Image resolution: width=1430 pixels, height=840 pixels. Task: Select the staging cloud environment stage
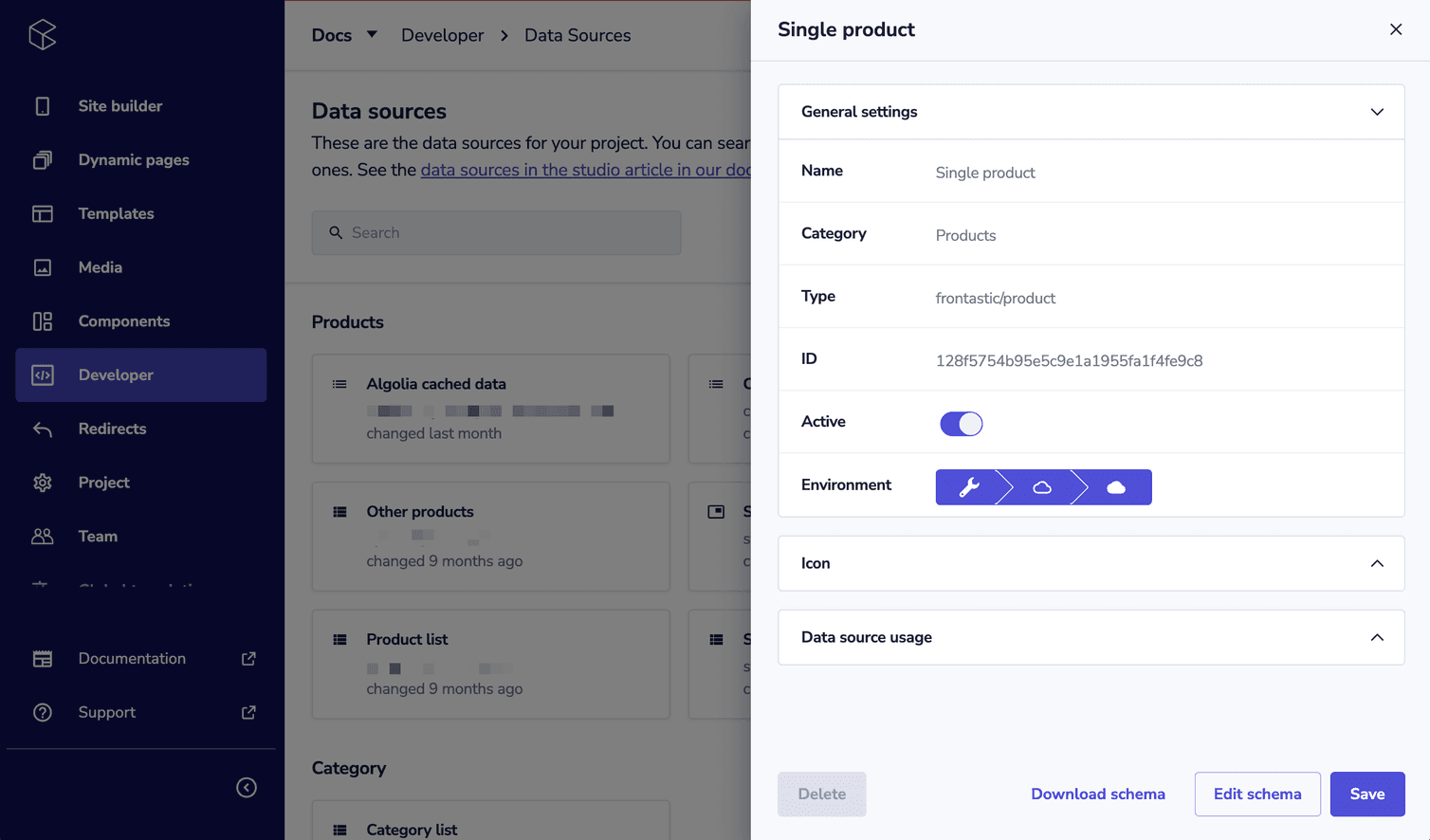[1043, 486]
